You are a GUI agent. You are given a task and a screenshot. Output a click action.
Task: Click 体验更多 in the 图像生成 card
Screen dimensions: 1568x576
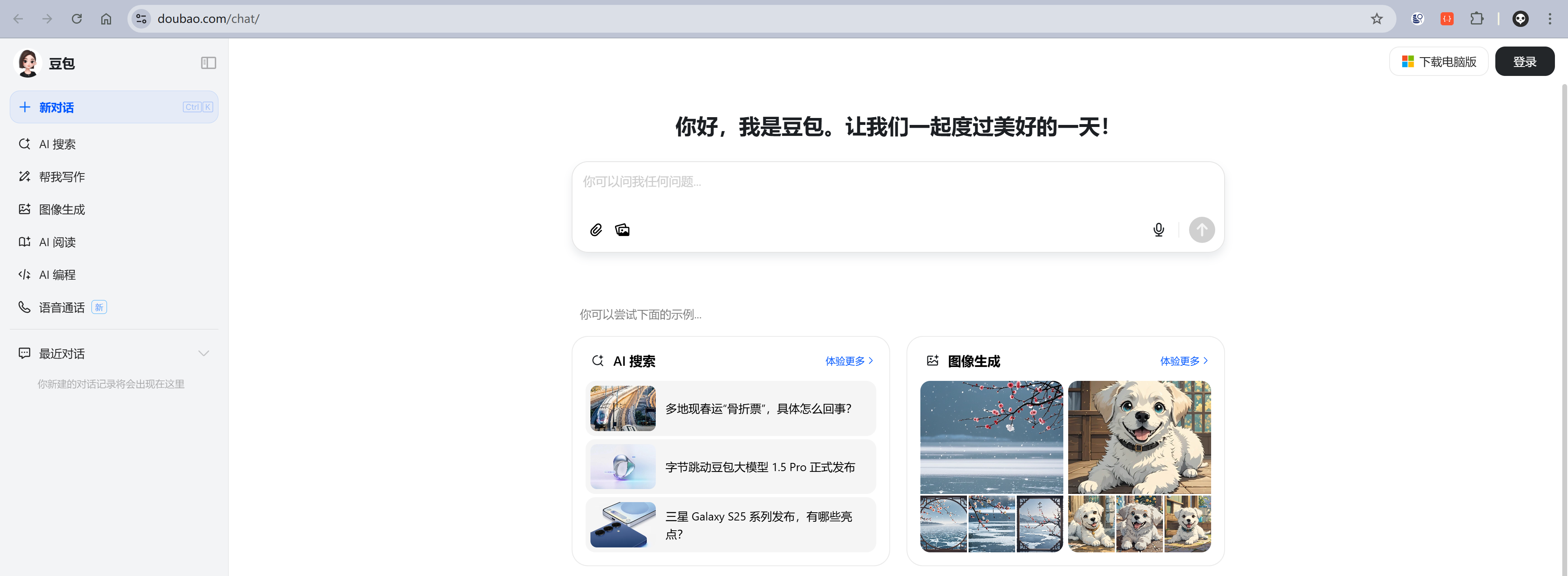[1184, 361]
